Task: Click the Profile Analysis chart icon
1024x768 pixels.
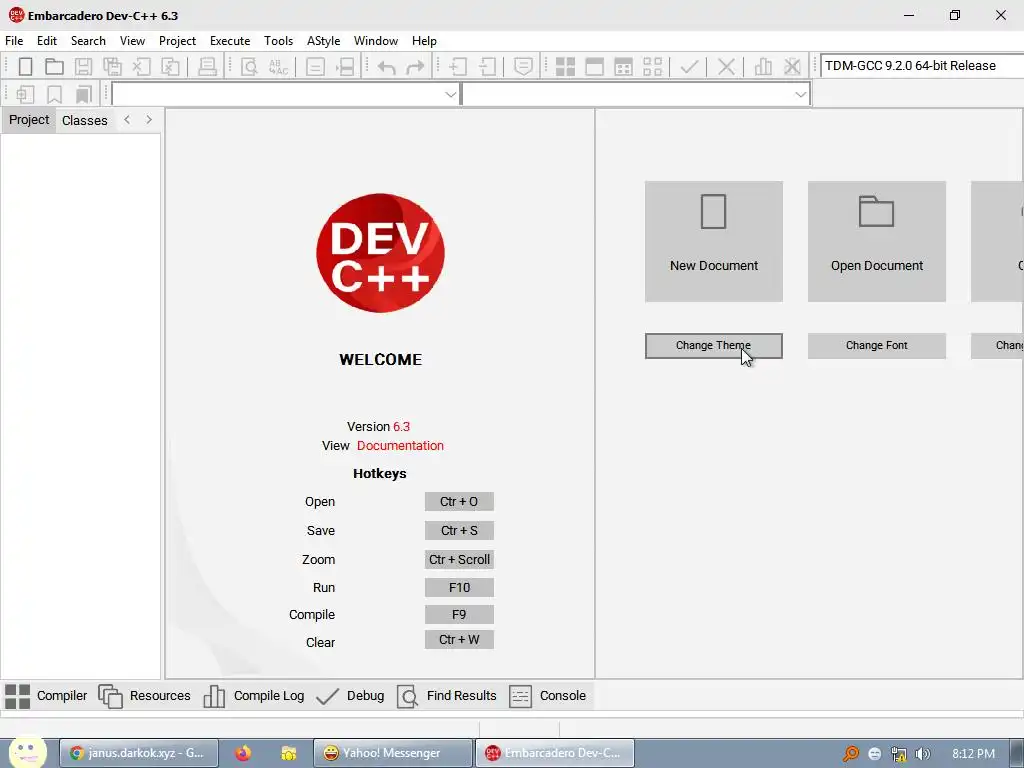Action: [763, 67]
